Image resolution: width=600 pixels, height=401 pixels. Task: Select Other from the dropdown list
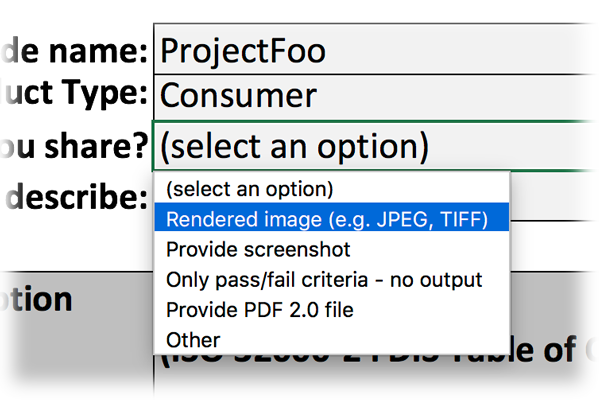tap(331, 339)
